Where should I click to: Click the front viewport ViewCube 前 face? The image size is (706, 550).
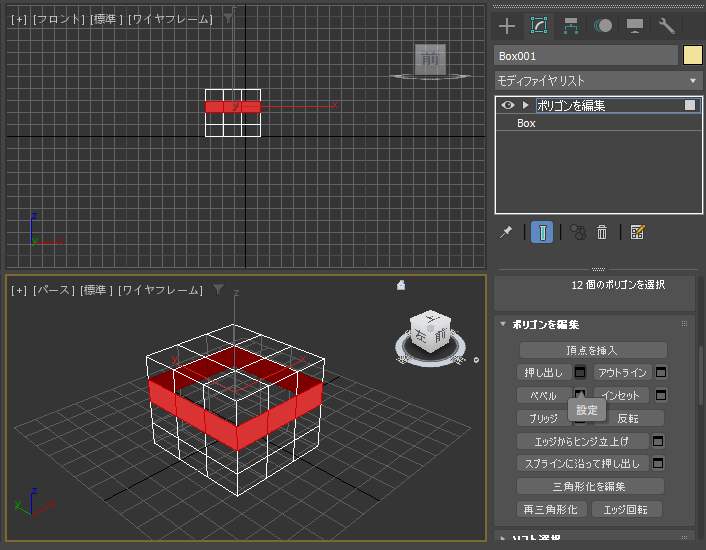click(430, 59)
